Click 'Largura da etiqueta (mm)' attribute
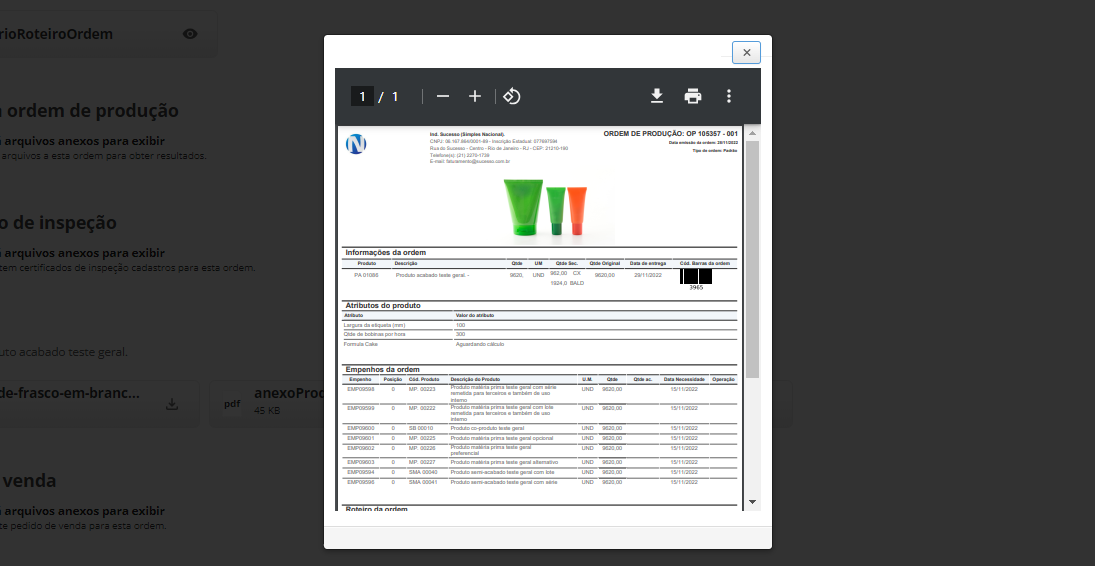This screenshot has width=1095, height=566. 374,325
